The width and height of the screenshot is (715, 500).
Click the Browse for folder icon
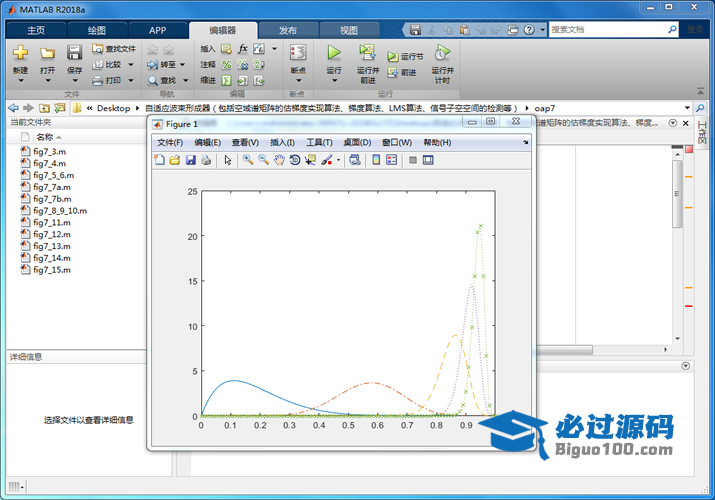[x=60, y=108]
